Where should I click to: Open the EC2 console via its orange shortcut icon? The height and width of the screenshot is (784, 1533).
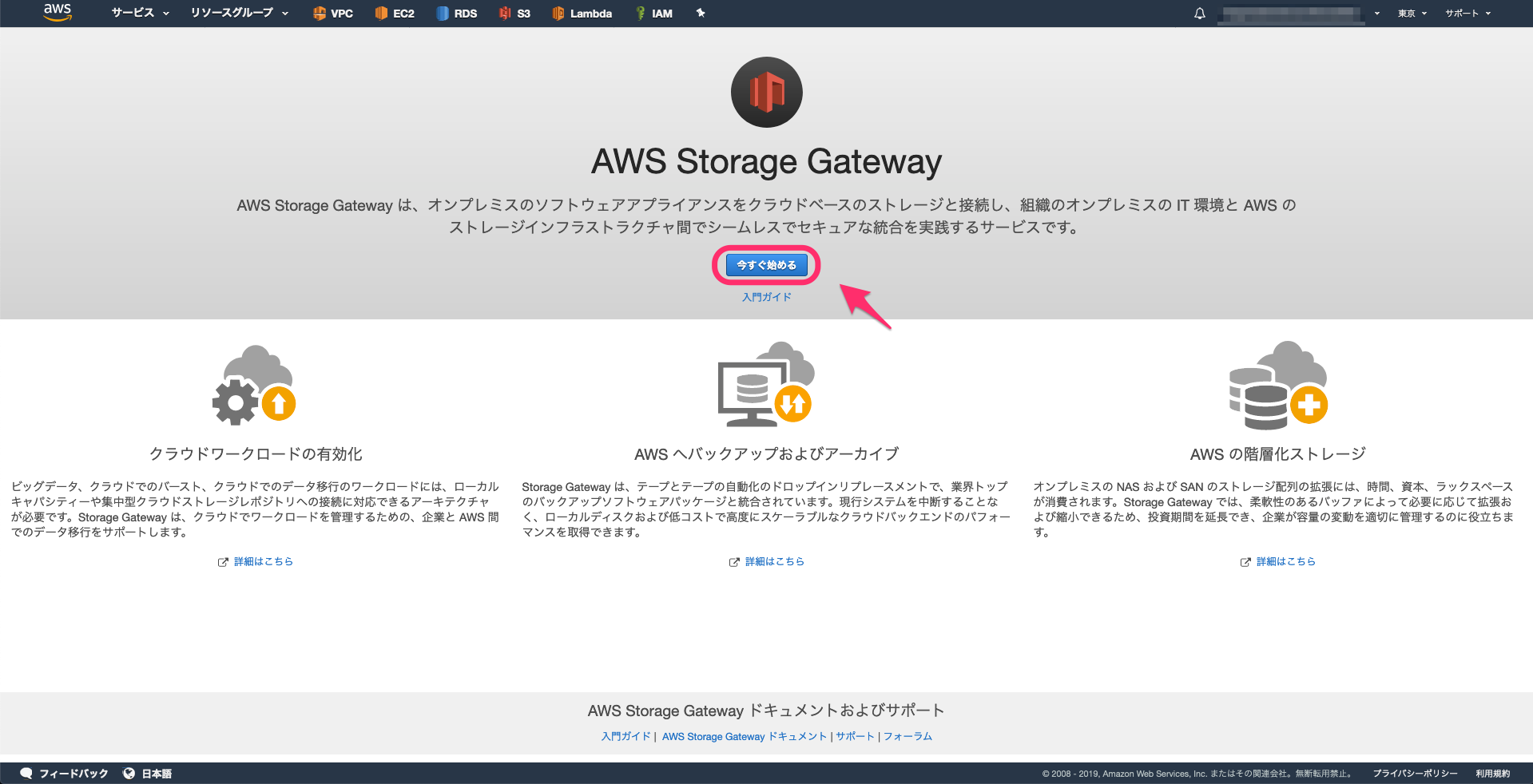point(383,13)
